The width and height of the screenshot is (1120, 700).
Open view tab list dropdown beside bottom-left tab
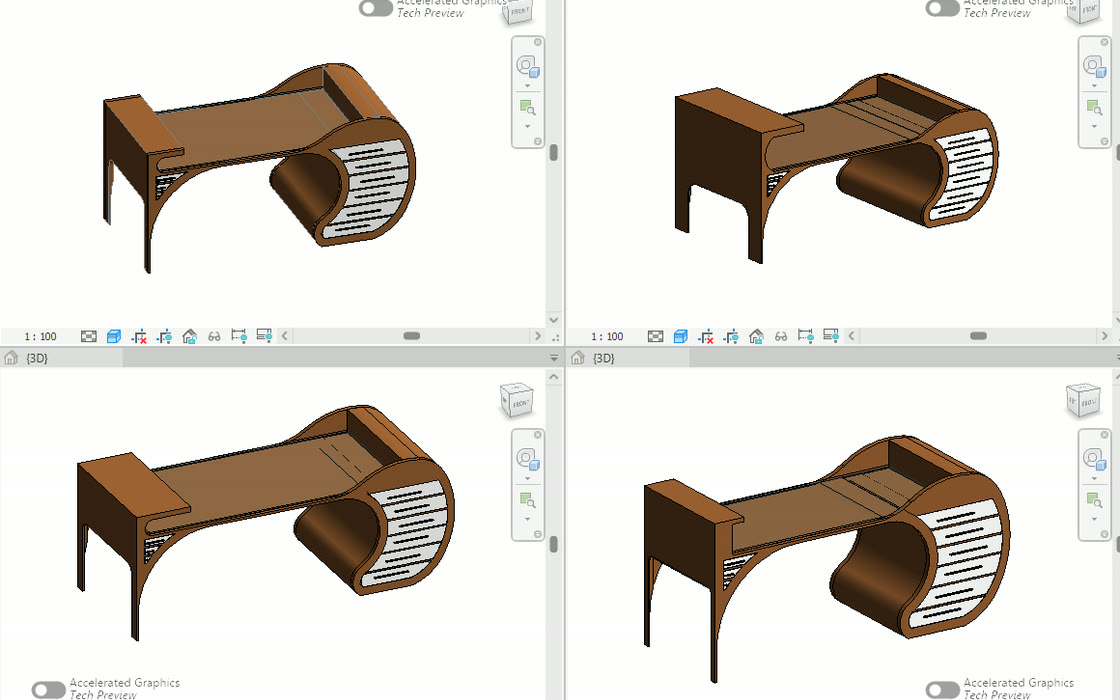pos(554,358)
